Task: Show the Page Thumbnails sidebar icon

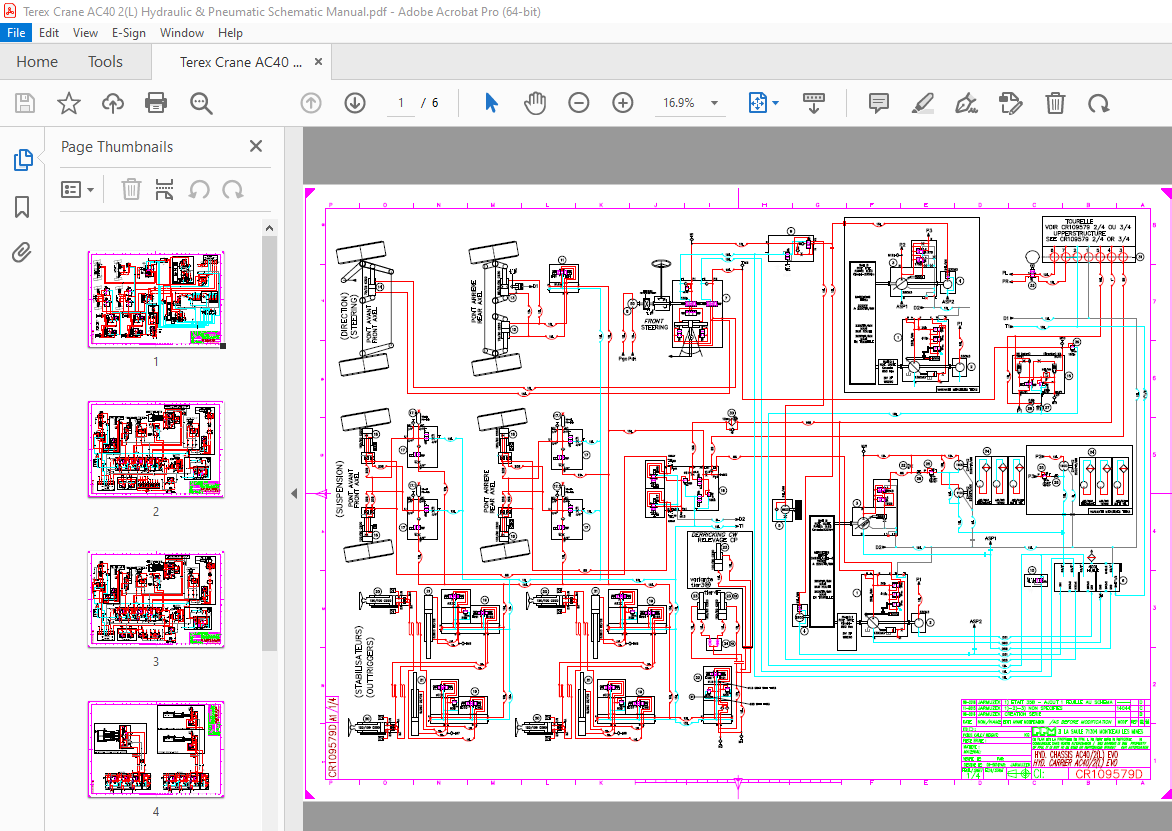Action: pyautogui.click(x=22, y=159)
